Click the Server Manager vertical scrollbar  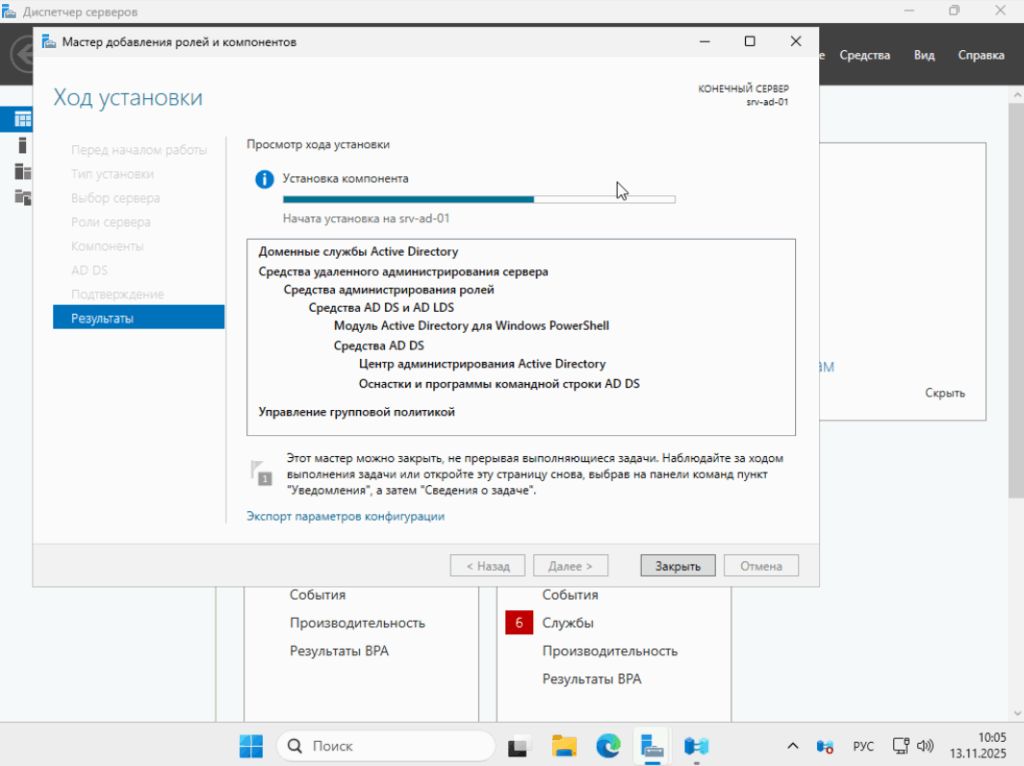click(x=1016, y=300)
